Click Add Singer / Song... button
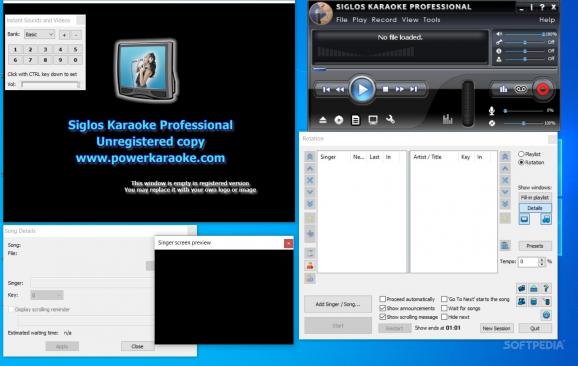The image size is (578, 366). tap(338, 304)
